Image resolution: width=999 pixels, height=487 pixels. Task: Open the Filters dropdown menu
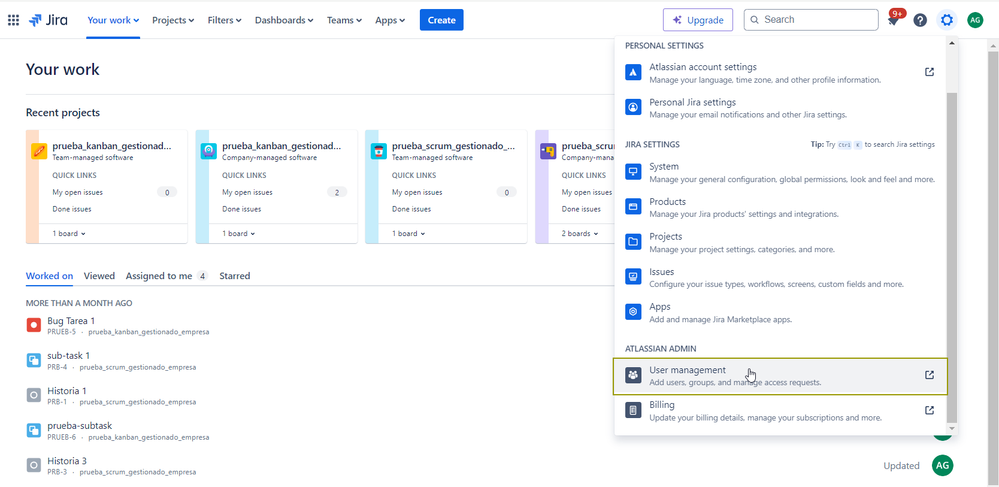click(x=224, y=20)
